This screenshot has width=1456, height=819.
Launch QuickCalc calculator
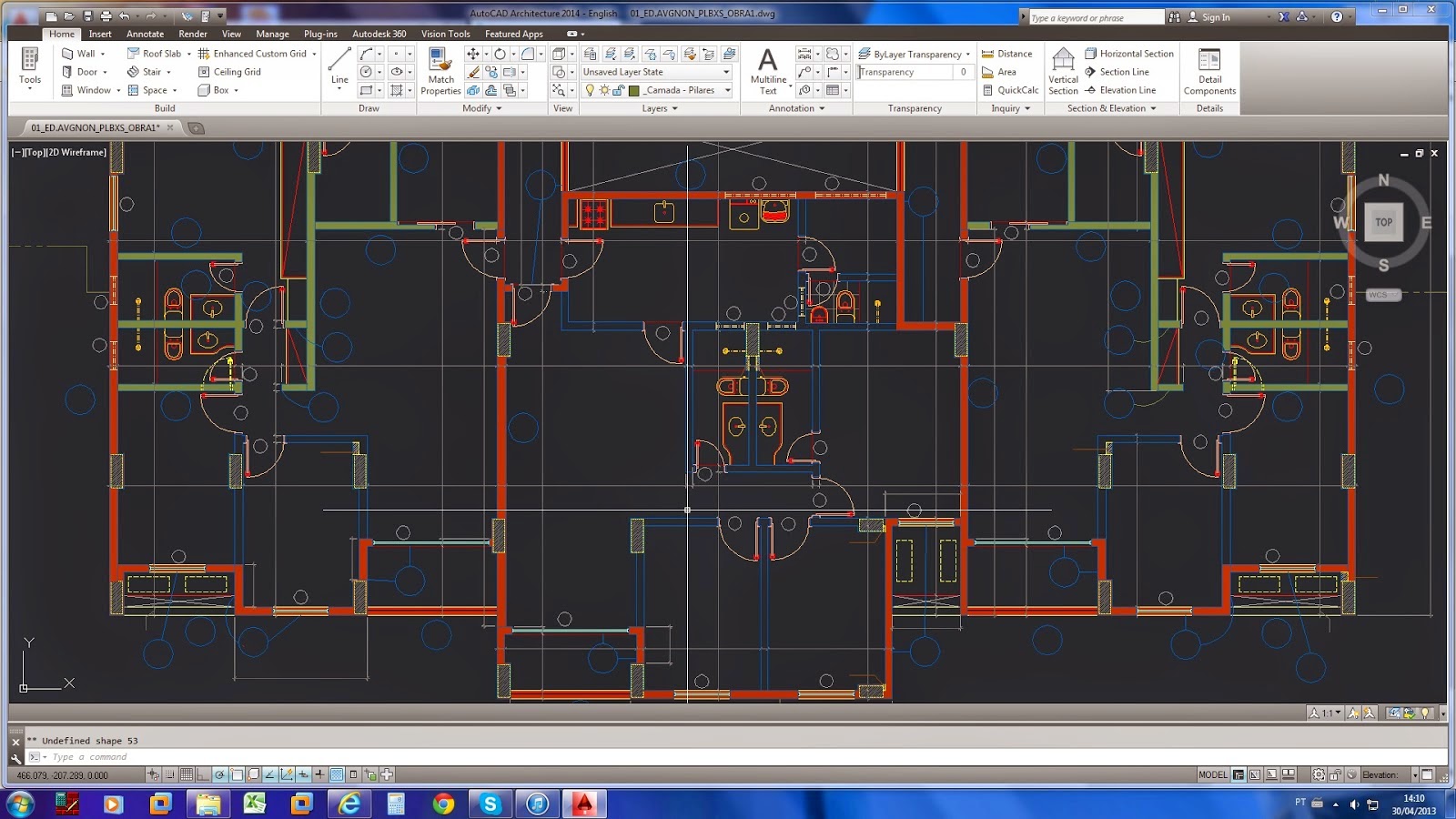(x=1010, y=90)
